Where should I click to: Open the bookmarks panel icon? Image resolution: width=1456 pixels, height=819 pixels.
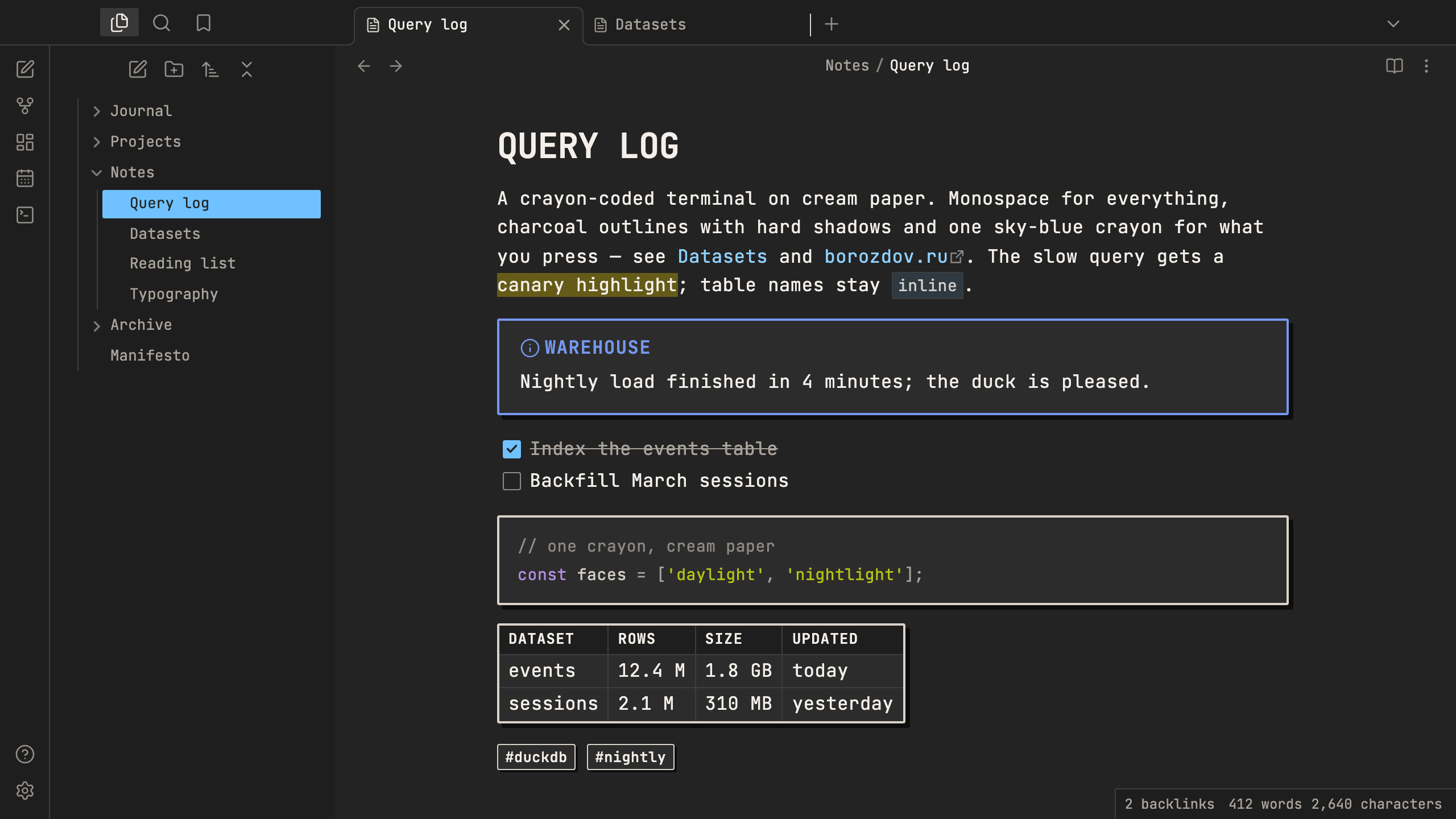204,23
